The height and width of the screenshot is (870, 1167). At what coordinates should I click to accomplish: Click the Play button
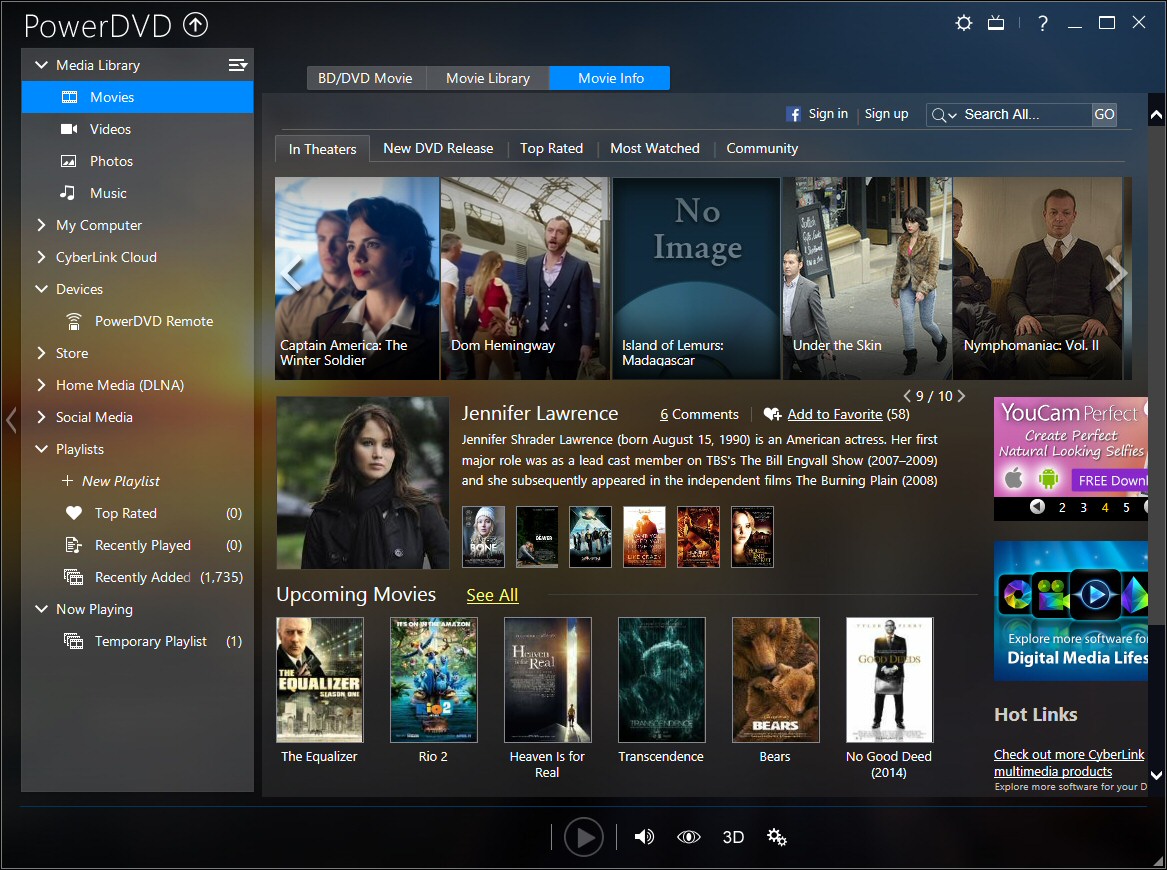pyautogui.click(x=584, y=837)
